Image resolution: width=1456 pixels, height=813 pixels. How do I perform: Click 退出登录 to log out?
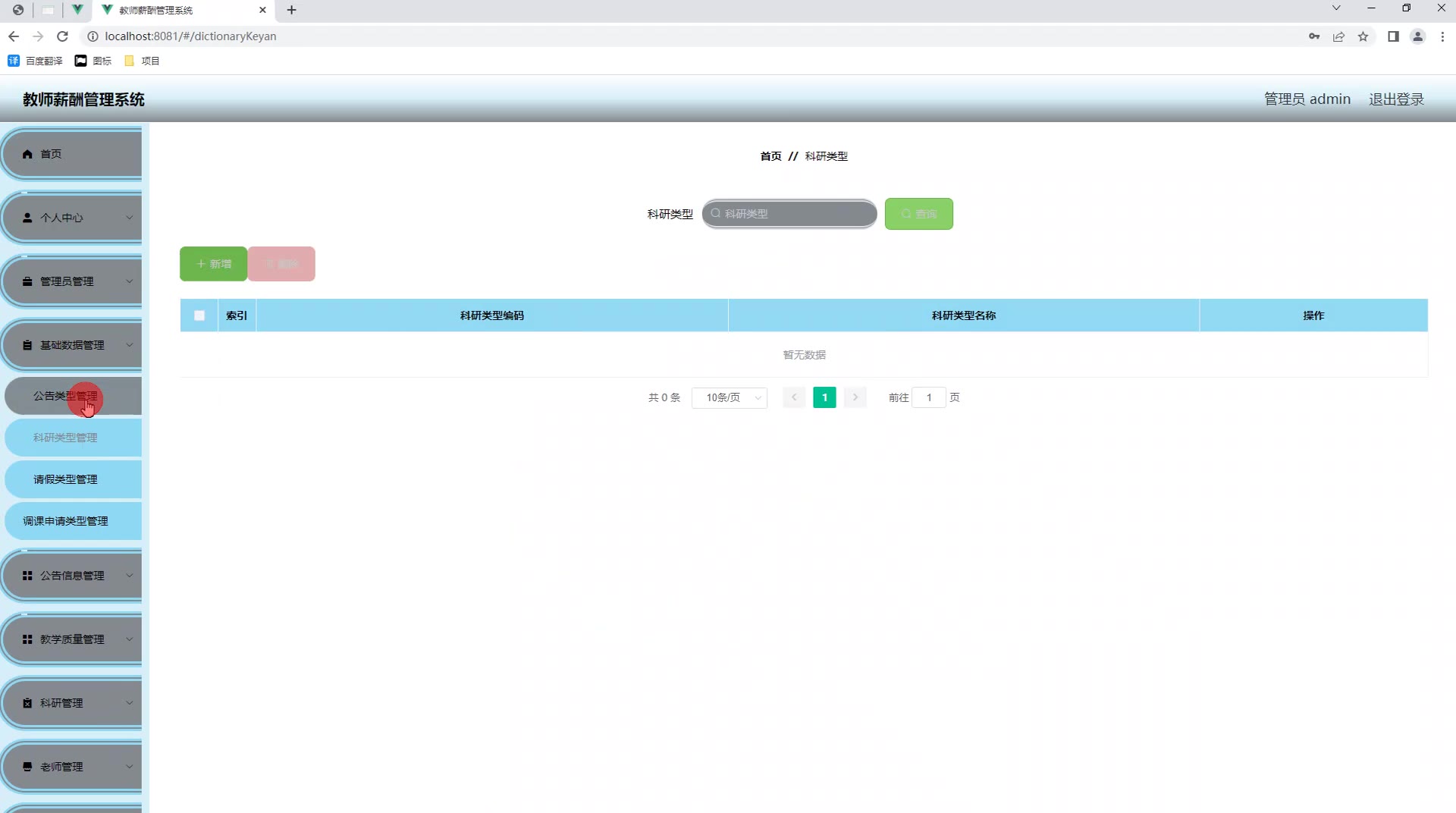pos(1396,99)
